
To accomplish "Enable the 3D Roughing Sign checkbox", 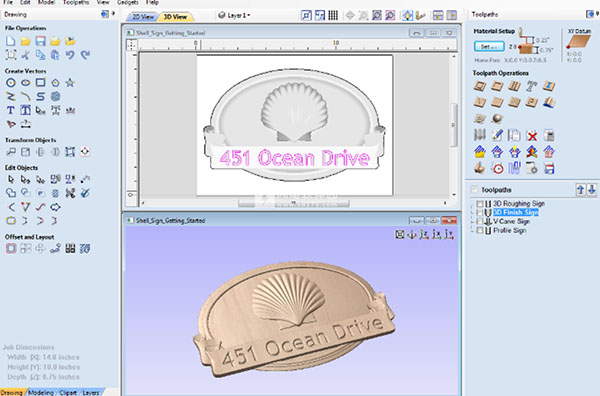I will pyautogui.click(x=480, y=204).
